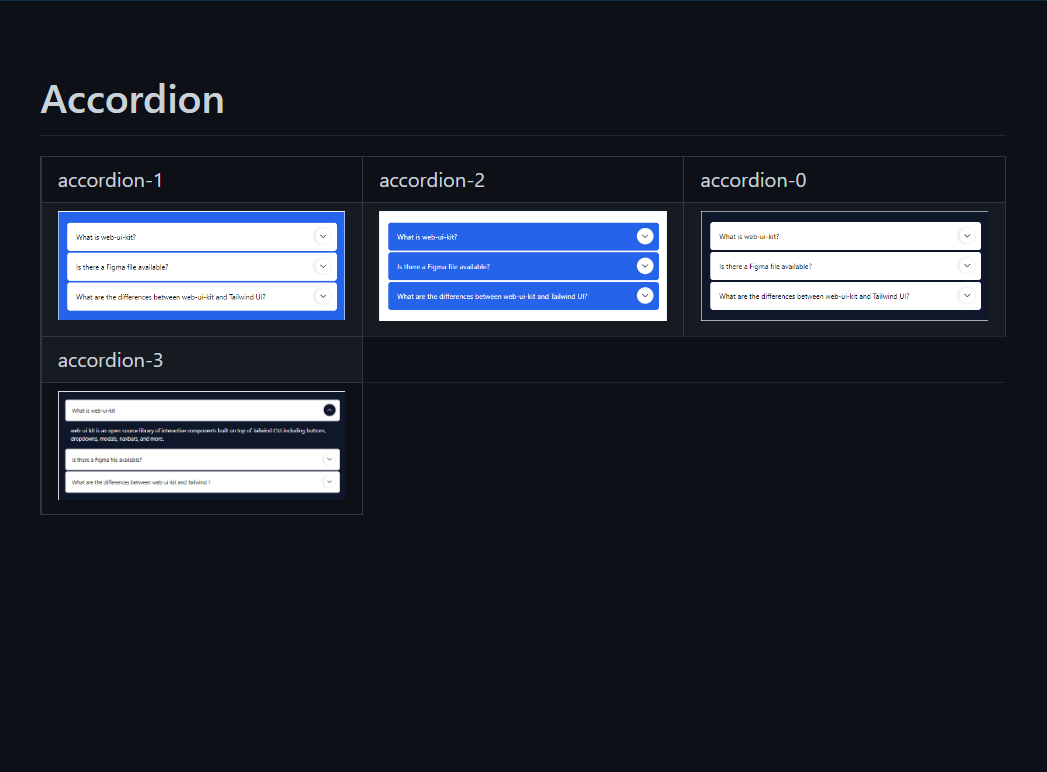Click the chevron icon on 'Is there a Figma file available?' in accordion-1
This screenshot has height=772, width=1047.
point(323,266)
